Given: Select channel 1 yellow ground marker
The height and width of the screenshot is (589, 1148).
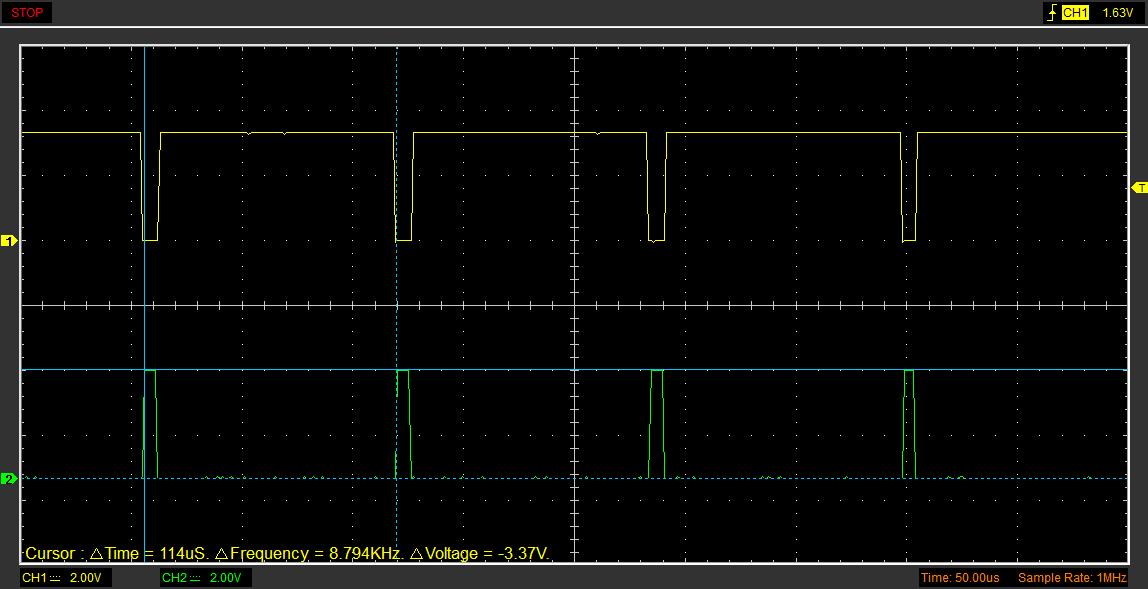Looking at the screenshot, I should (9, 241).
